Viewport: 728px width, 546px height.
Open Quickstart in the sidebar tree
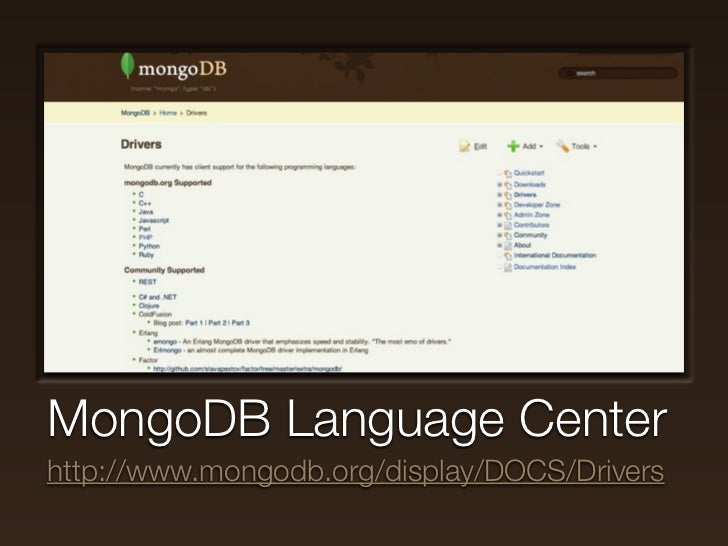click(529, 173)
